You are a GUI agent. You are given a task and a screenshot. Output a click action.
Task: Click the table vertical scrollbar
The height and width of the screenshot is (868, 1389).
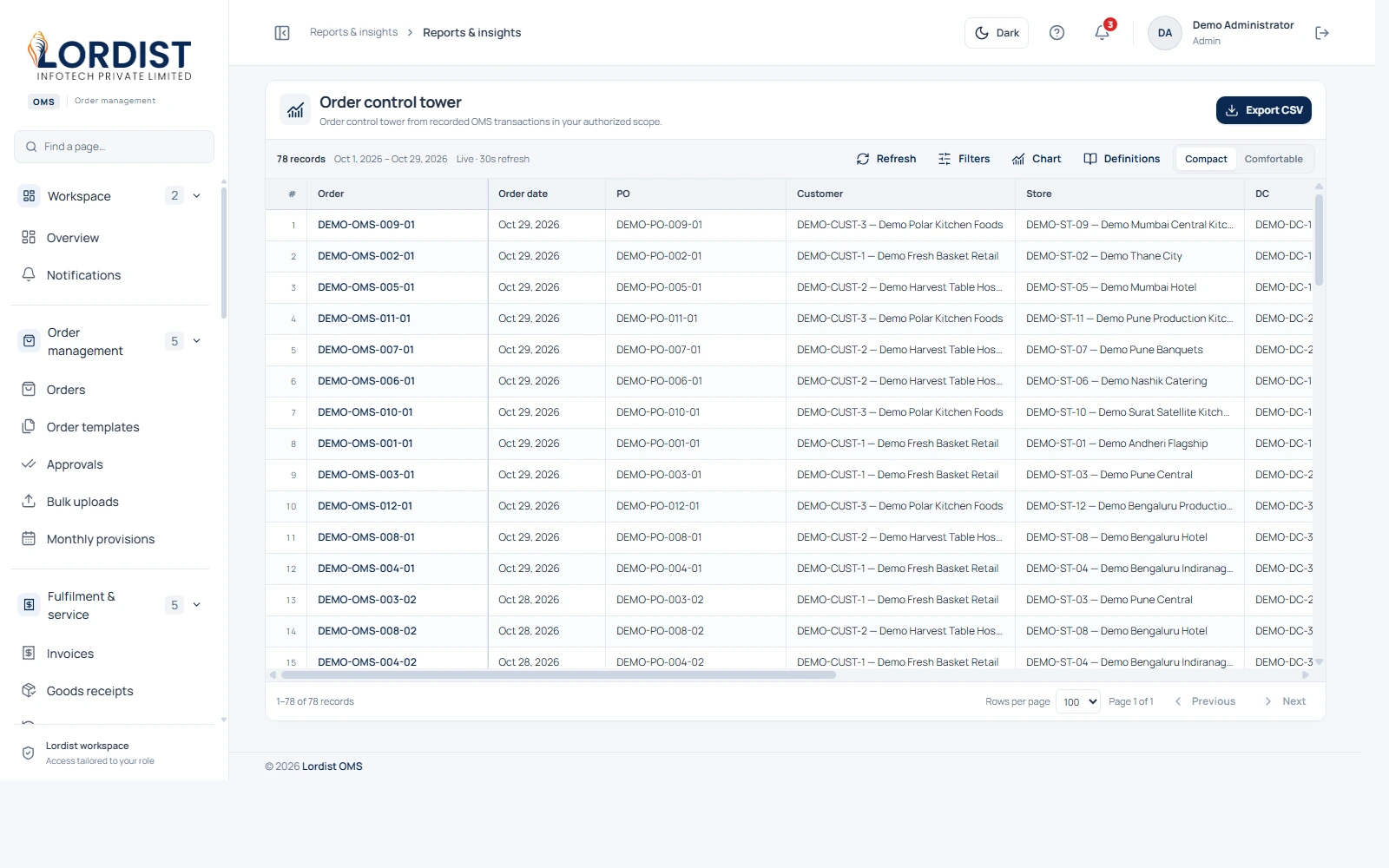1319,240
